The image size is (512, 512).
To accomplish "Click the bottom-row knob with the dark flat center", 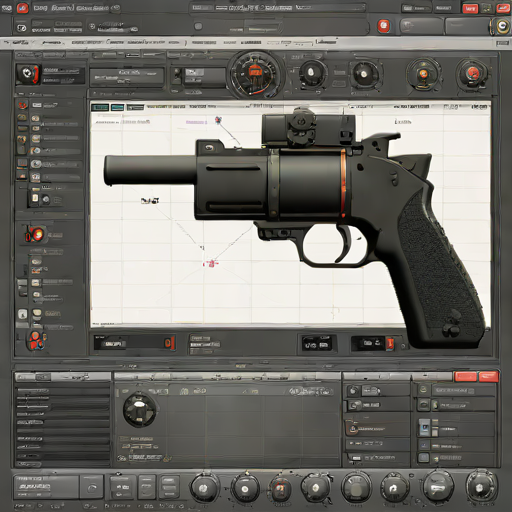I will (x=356, y=489).
